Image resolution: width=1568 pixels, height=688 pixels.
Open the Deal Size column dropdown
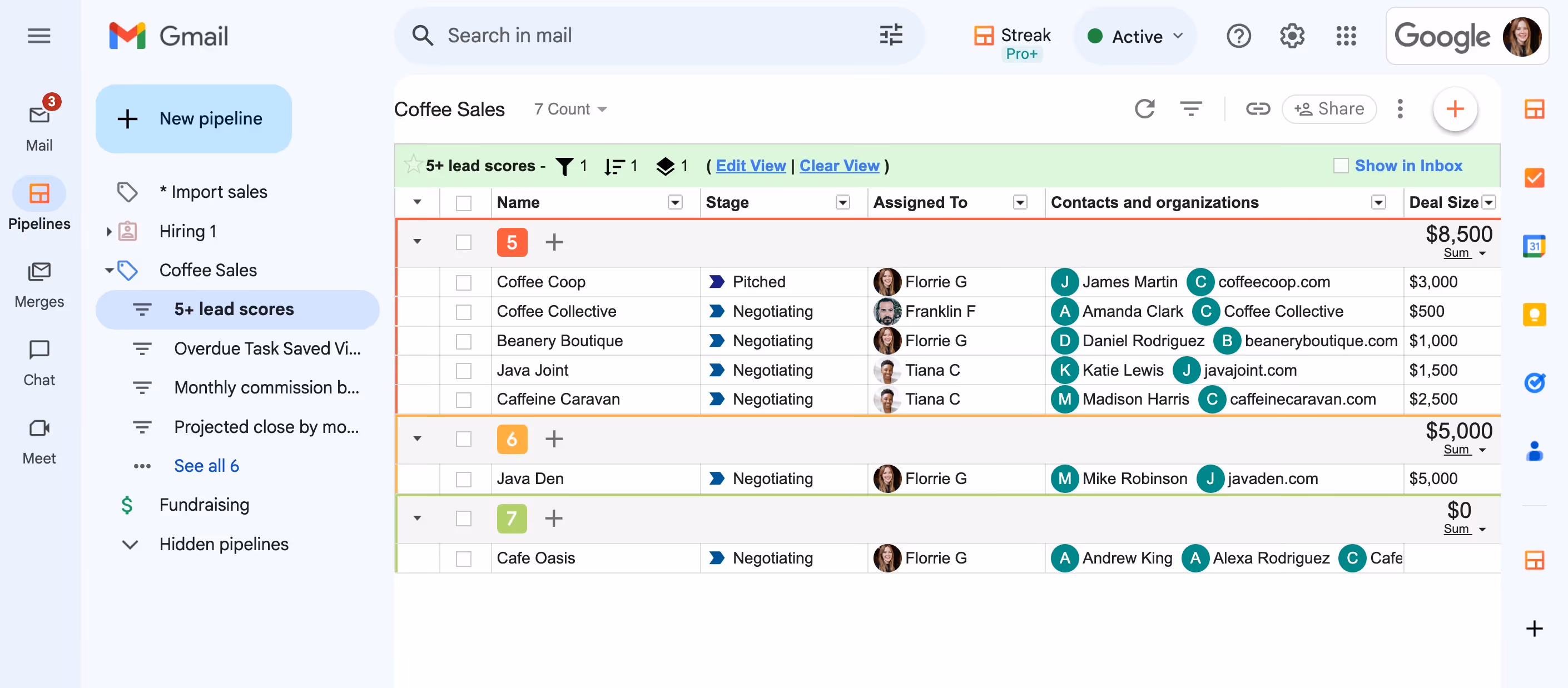1488,202
